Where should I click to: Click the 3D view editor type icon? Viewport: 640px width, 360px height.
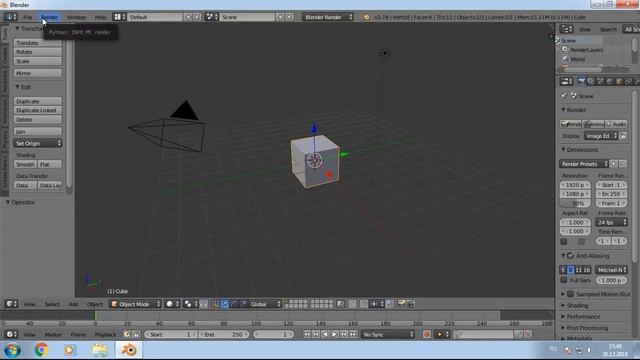11,304
